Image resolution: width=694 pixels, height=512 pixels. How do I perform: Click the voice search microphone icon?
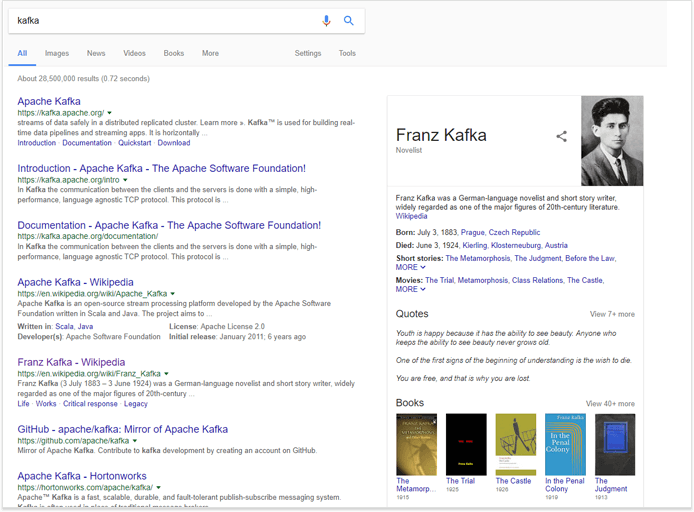click(326, 21)
